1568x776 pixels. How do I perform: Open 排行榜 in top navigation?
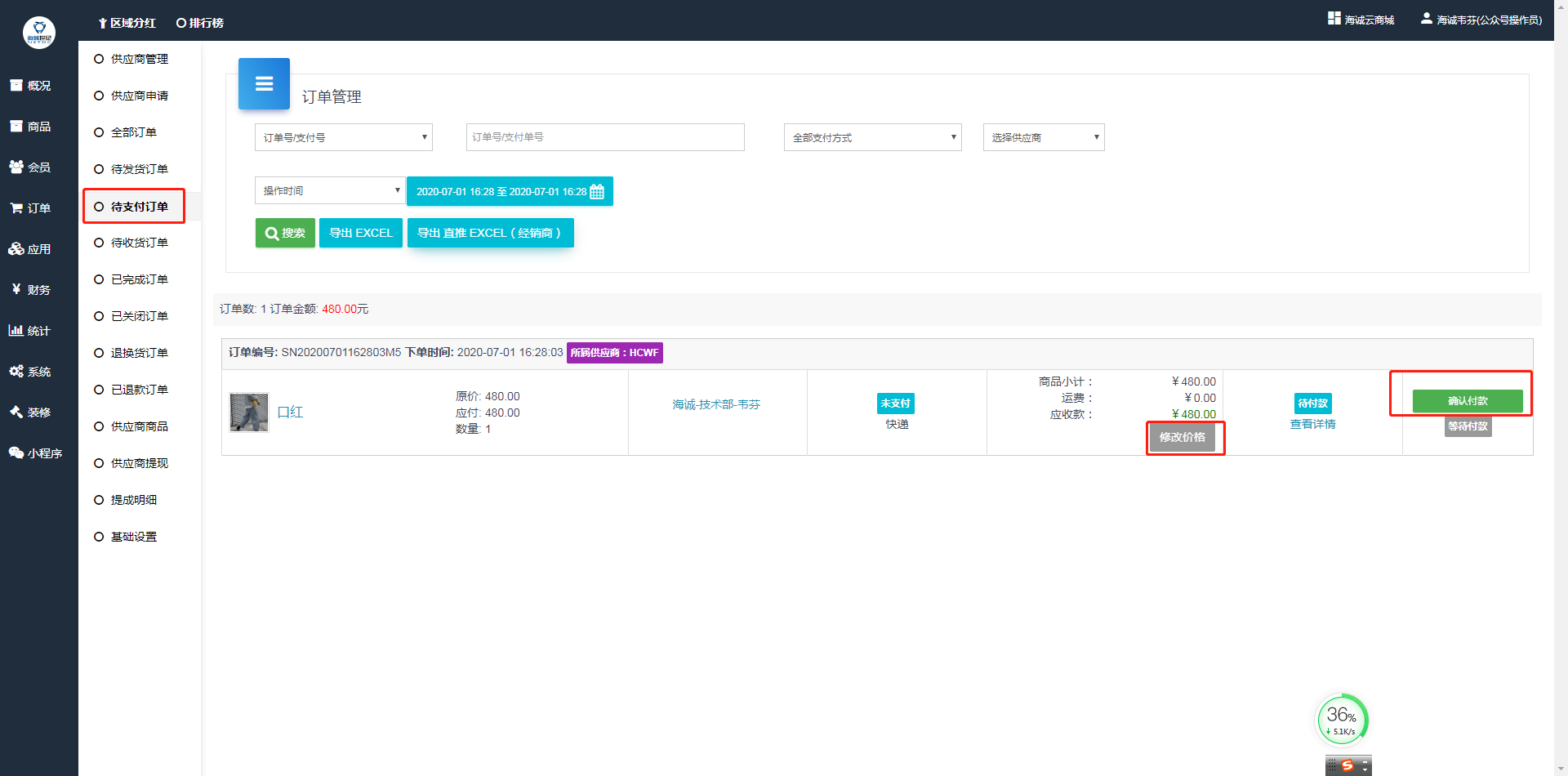[x=200, y=23]
